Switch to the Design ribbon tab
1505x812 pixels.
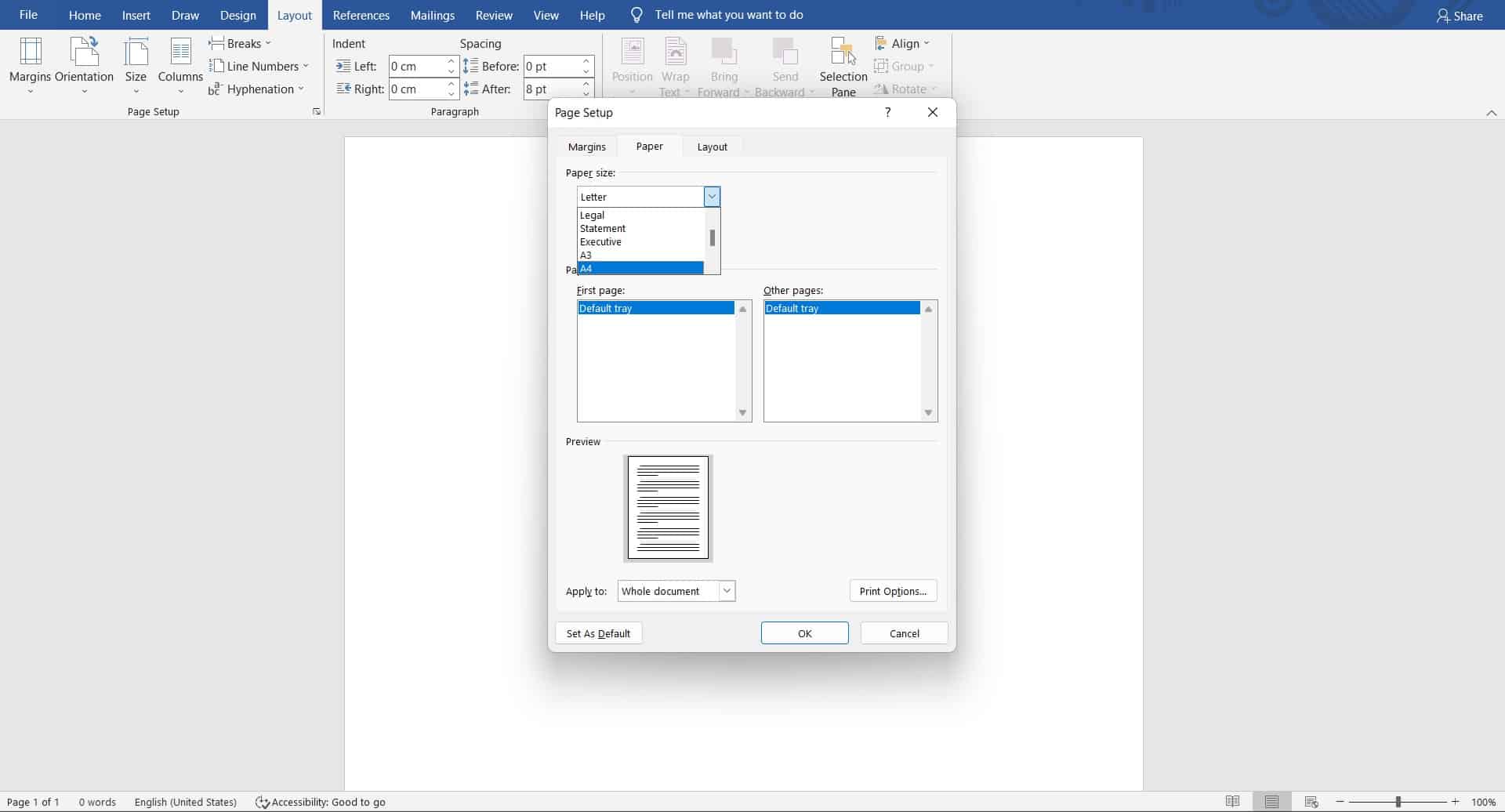(238, 15)
